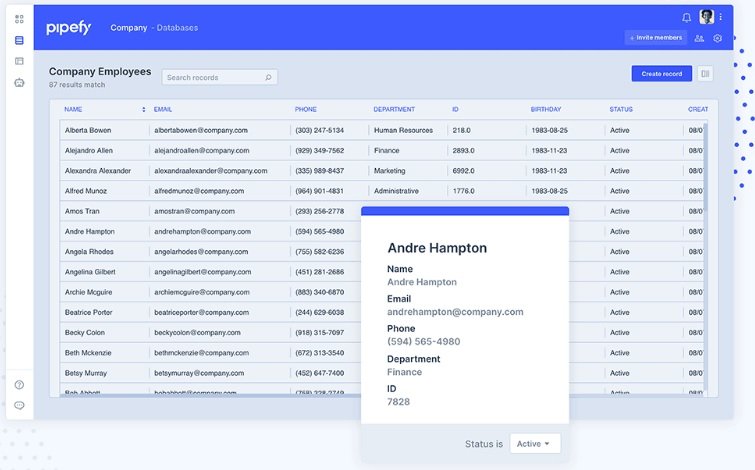
Task: Select the Company breadcrumb
Action: pos(129,28)
